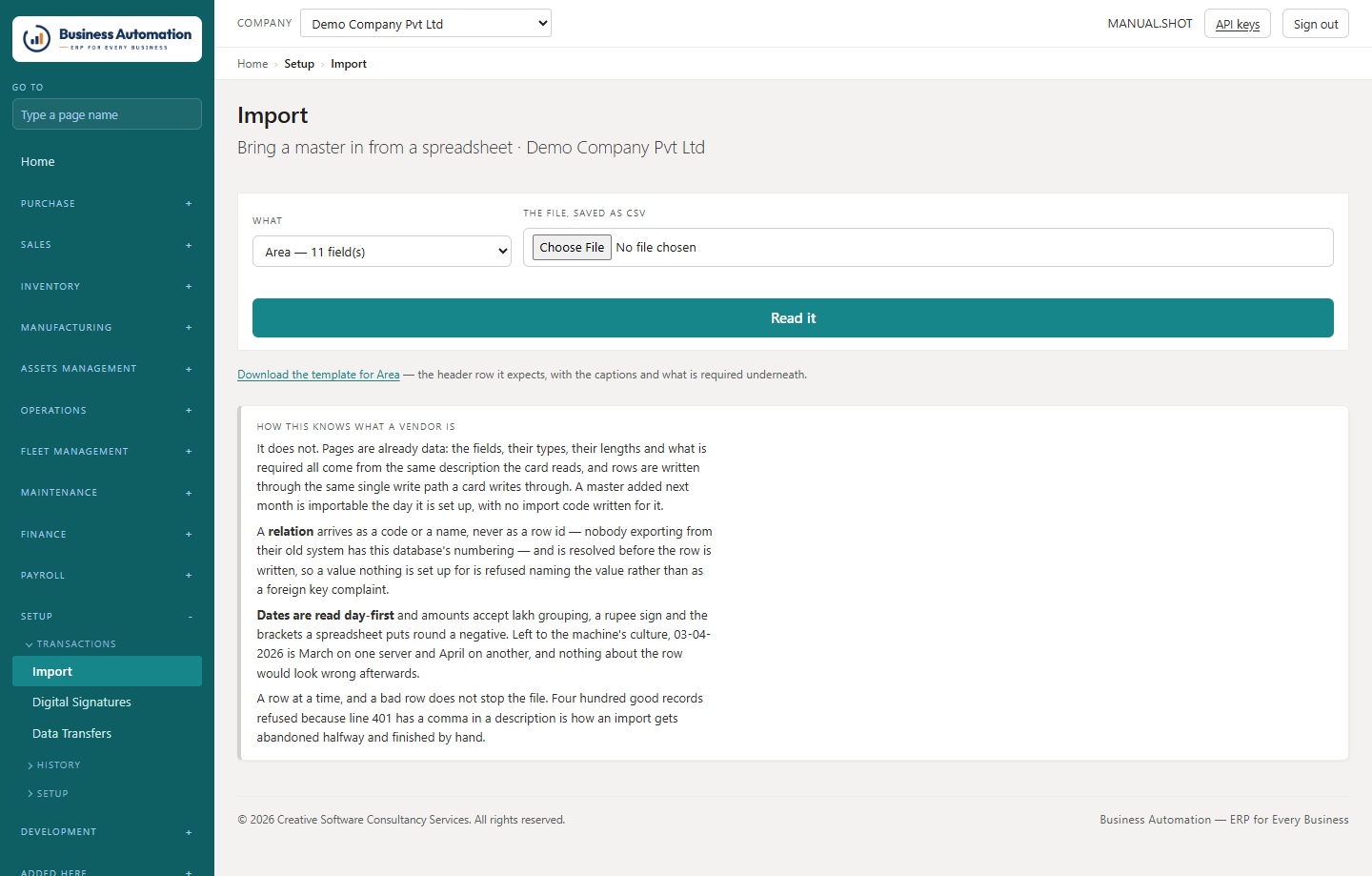Collapse the Transactions subgroup chevron
Viewport: 1372px width, 876px height.
tap(29, 644)
